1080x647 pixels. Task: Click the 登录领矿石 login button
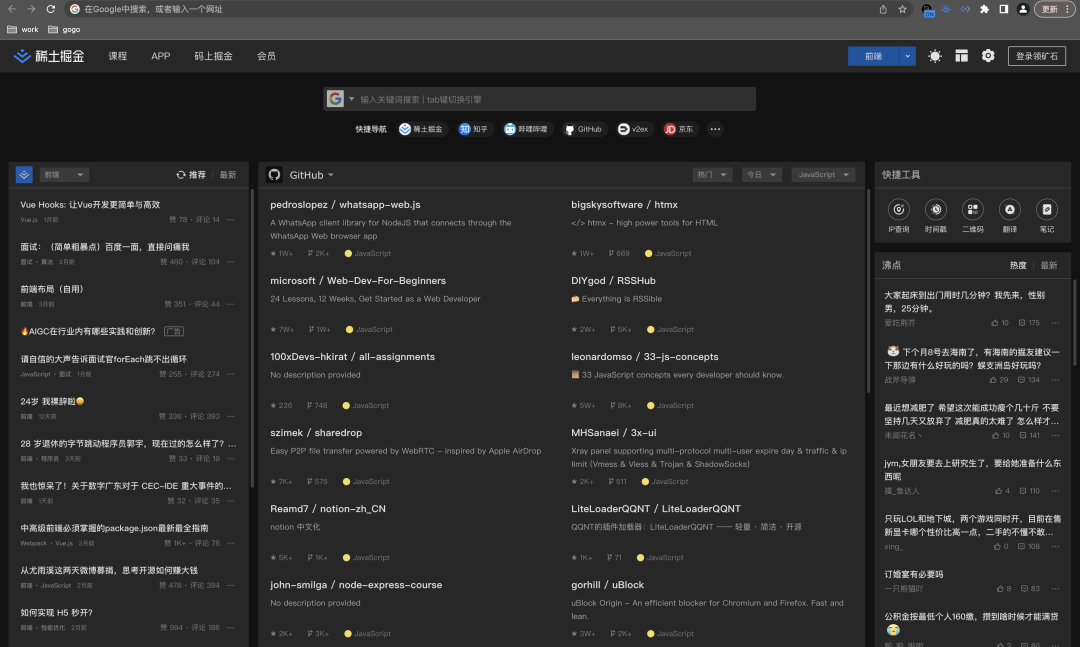(x=1037, y=56)
